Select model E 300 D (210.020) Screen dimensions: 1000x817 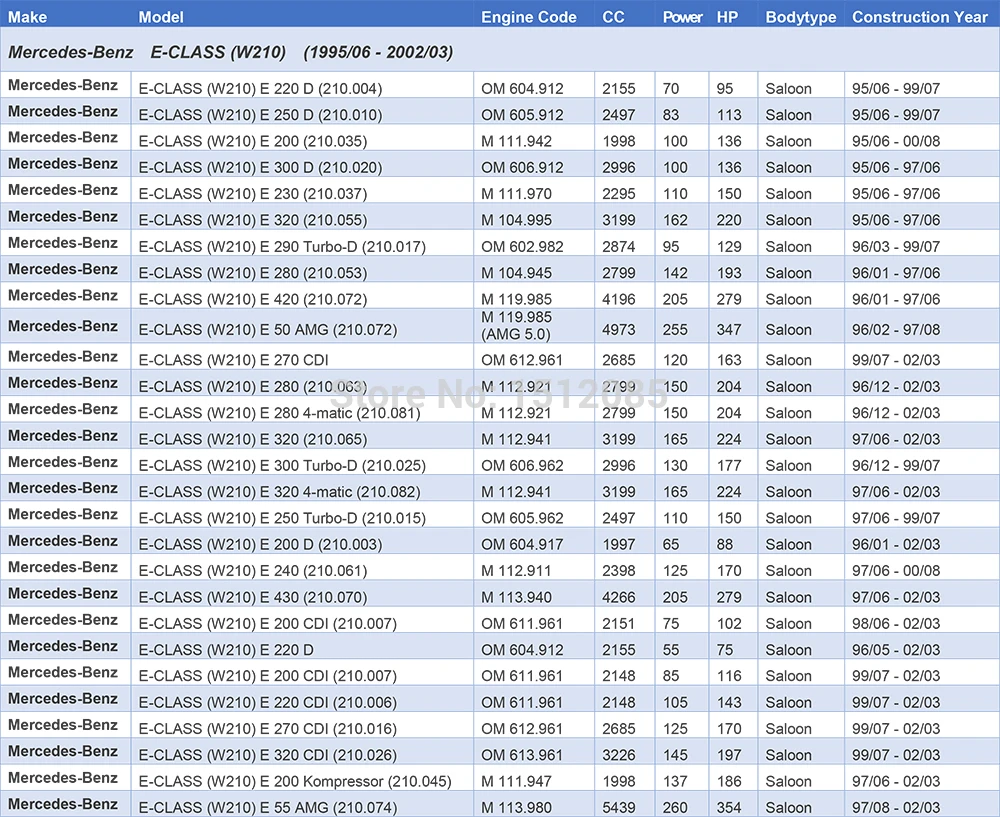pyautogui.click(x=260, y=167)
